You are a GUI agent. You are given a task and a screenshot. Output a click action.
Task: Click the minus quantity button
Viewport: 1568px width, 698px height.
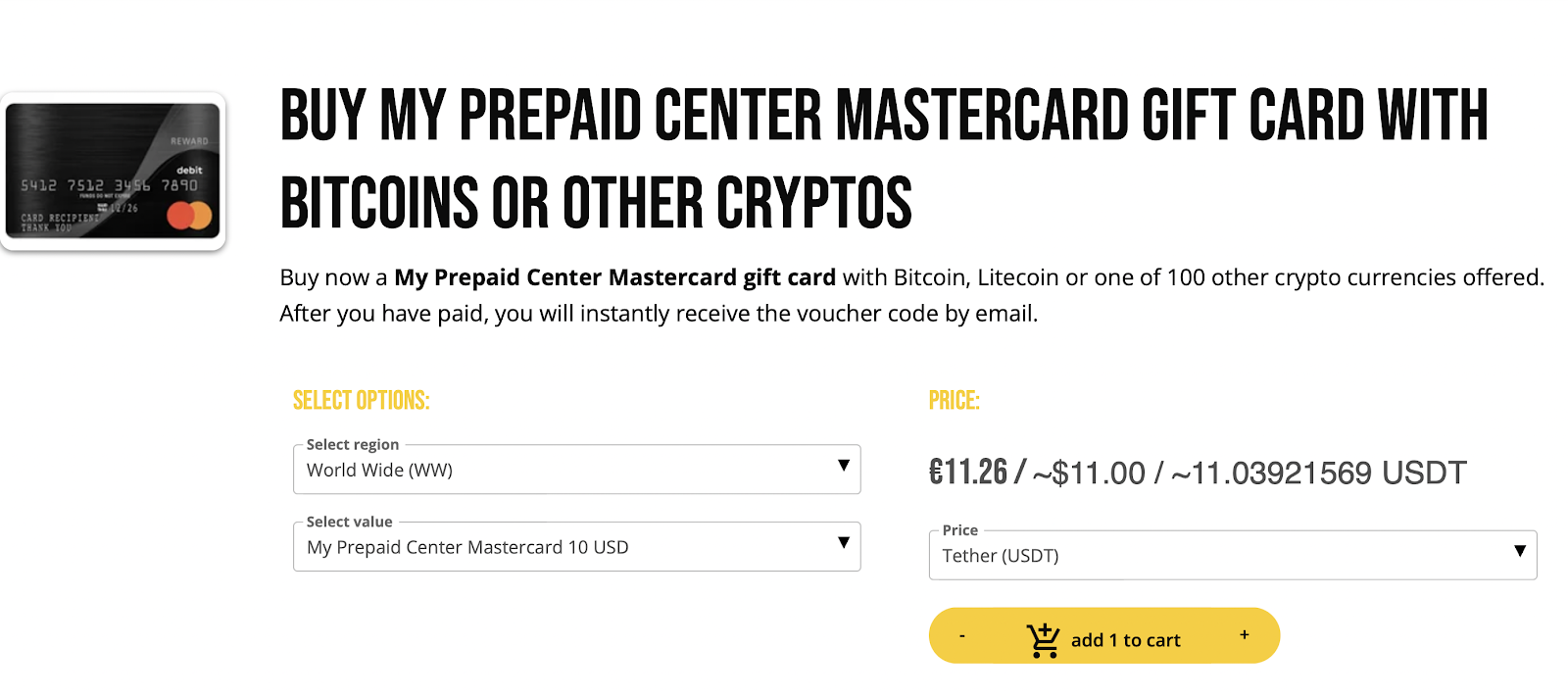[x=962, y=636]
